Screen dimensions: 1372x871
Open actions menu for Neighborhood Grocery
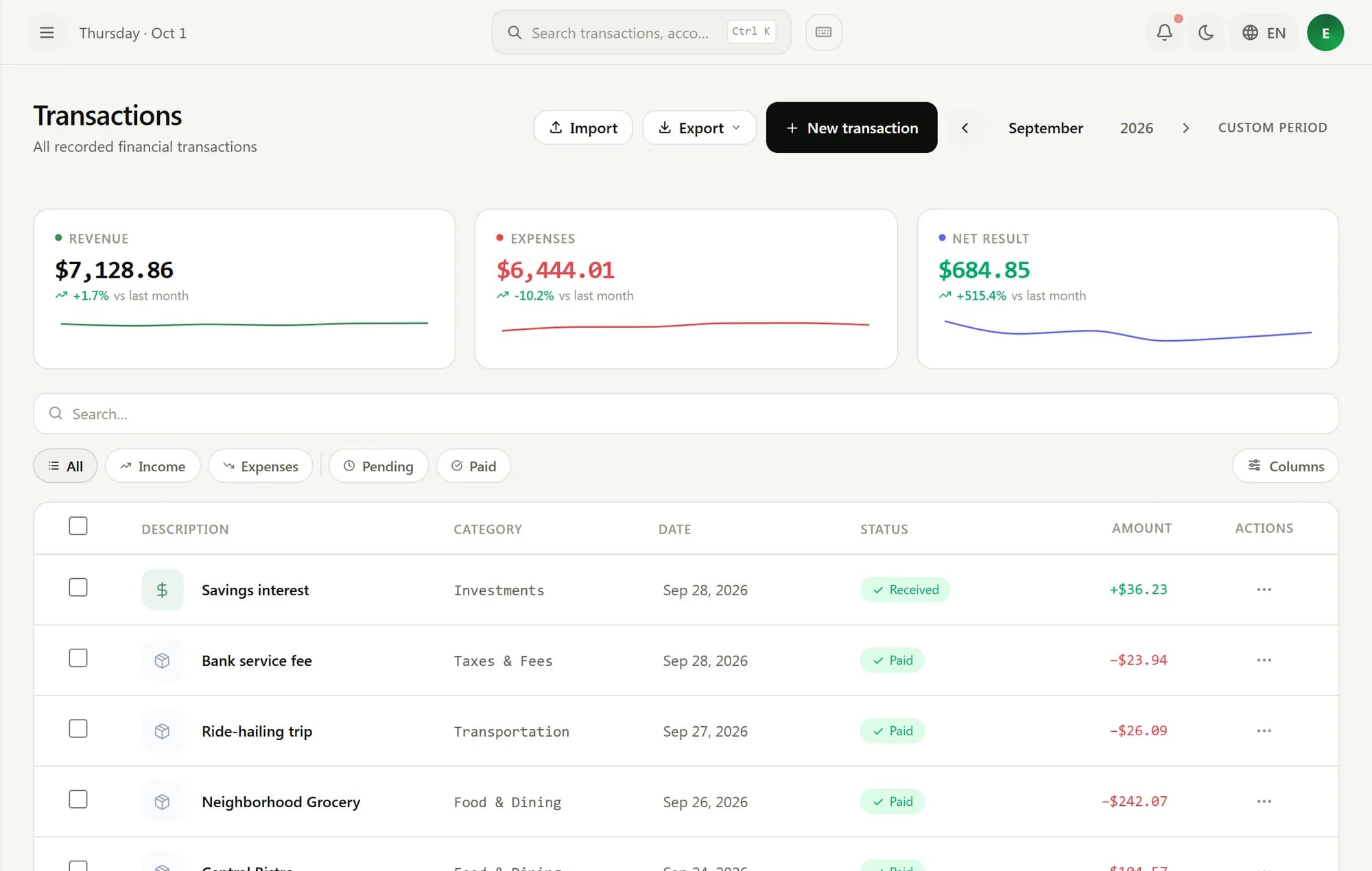tap(1264, 802)
